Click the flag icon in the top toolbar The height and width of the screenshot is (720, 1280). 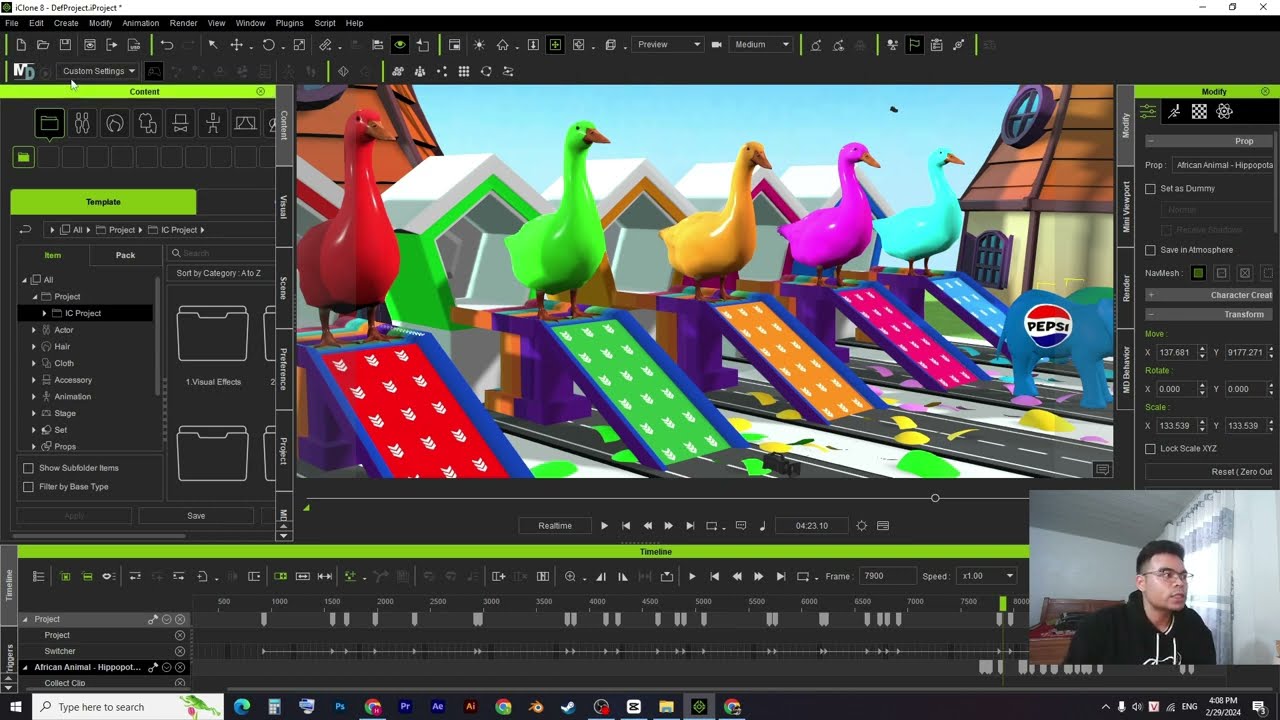[914, 45]
